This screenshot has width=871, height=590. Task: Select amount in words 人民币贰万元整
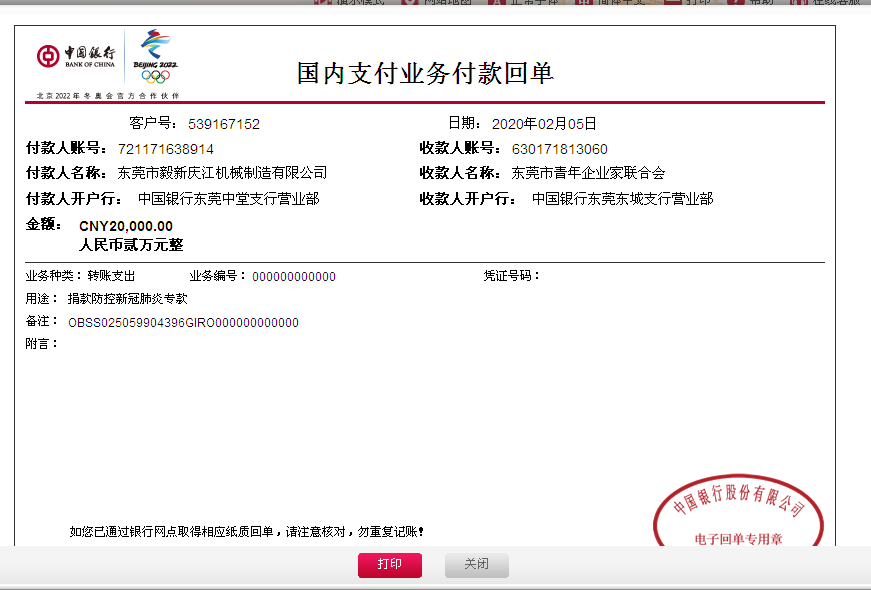pyautogui.click(x=131, y=244)
